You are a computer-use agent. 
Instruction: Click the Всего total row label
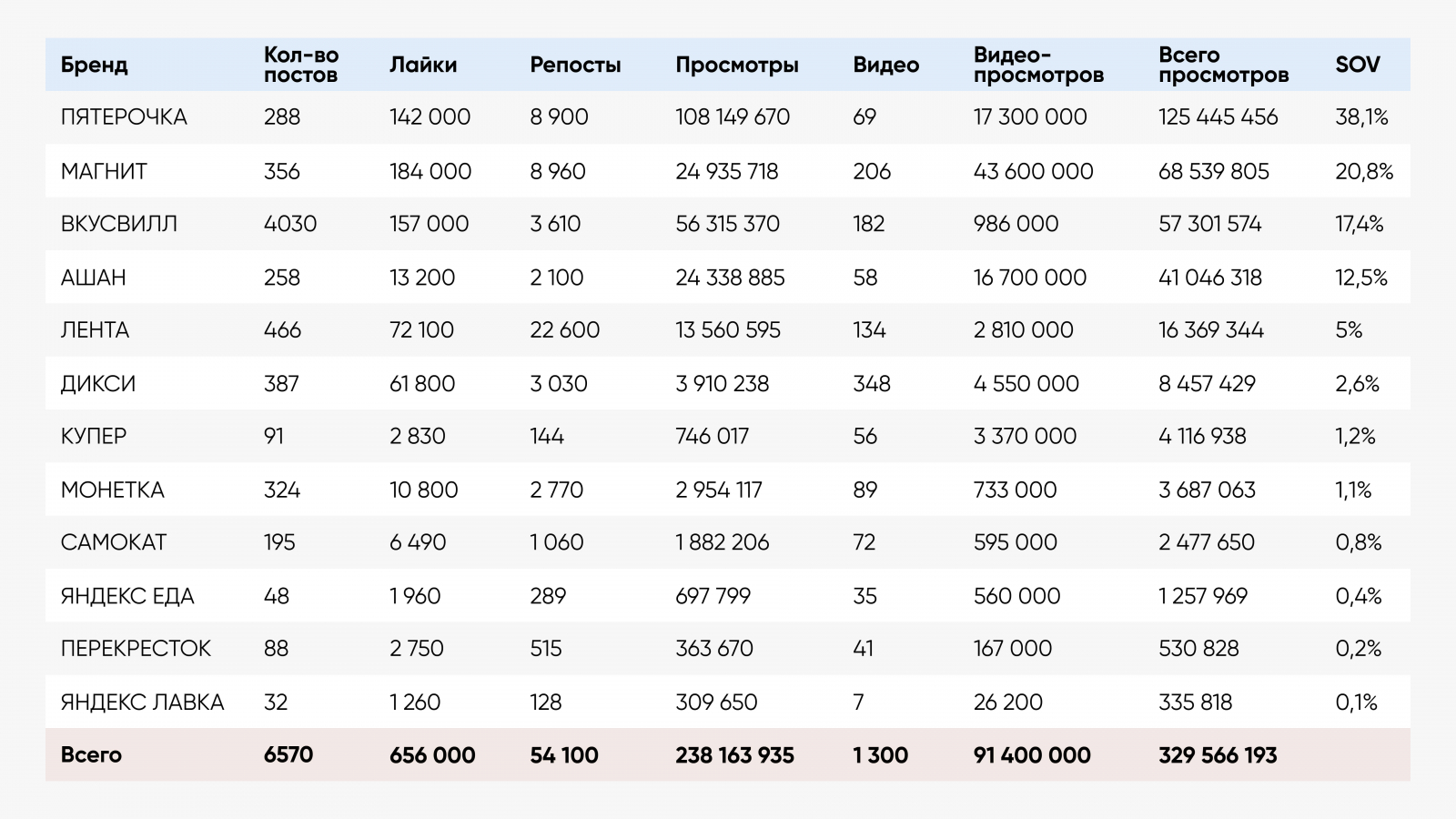coord(91,755)
